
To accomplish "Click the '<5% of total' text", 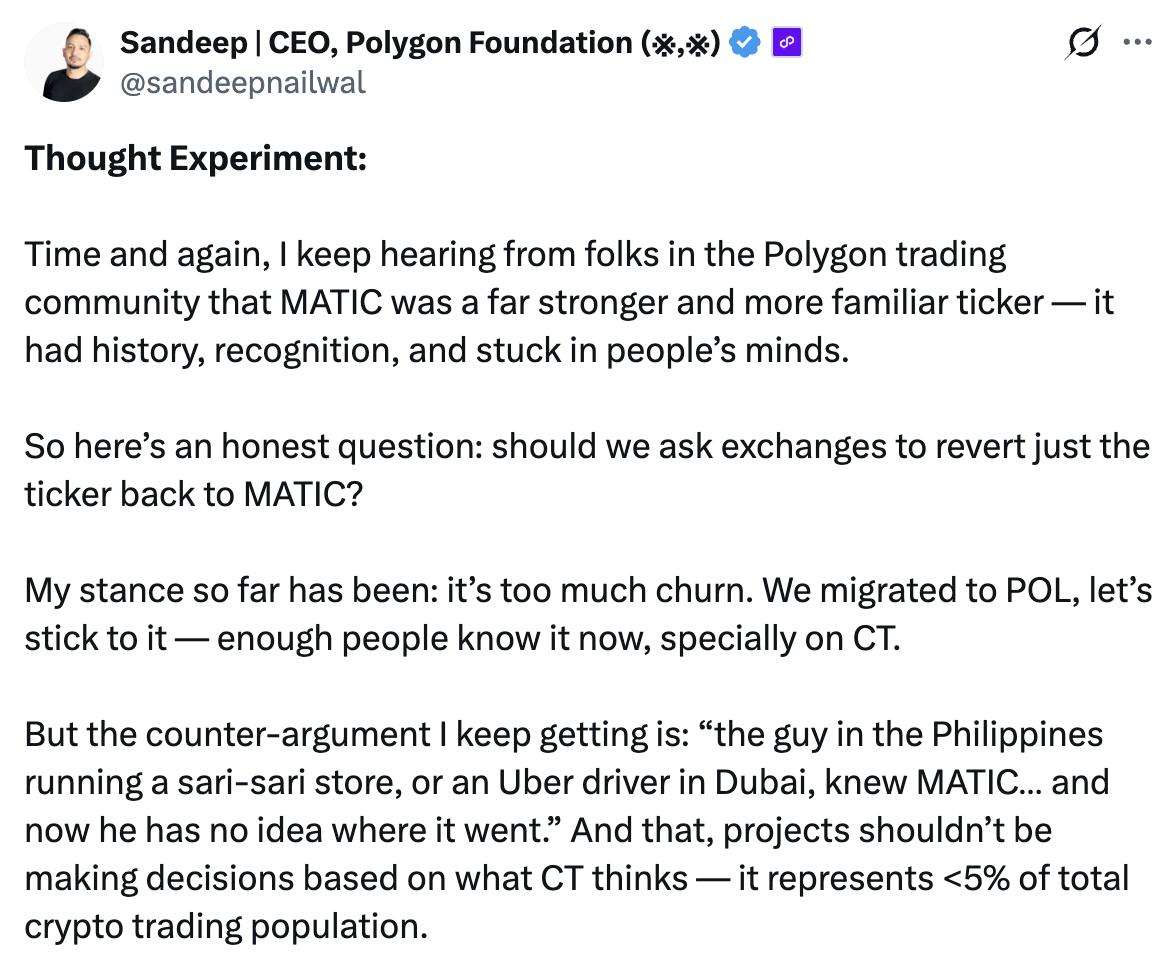I will (1030, 879).
